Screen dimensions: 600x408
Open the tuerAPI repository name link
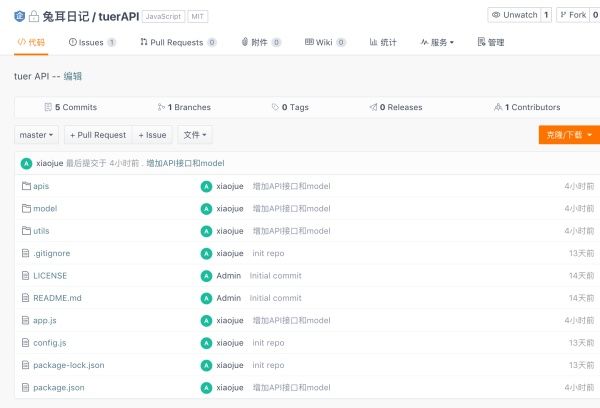coord(119,16)
